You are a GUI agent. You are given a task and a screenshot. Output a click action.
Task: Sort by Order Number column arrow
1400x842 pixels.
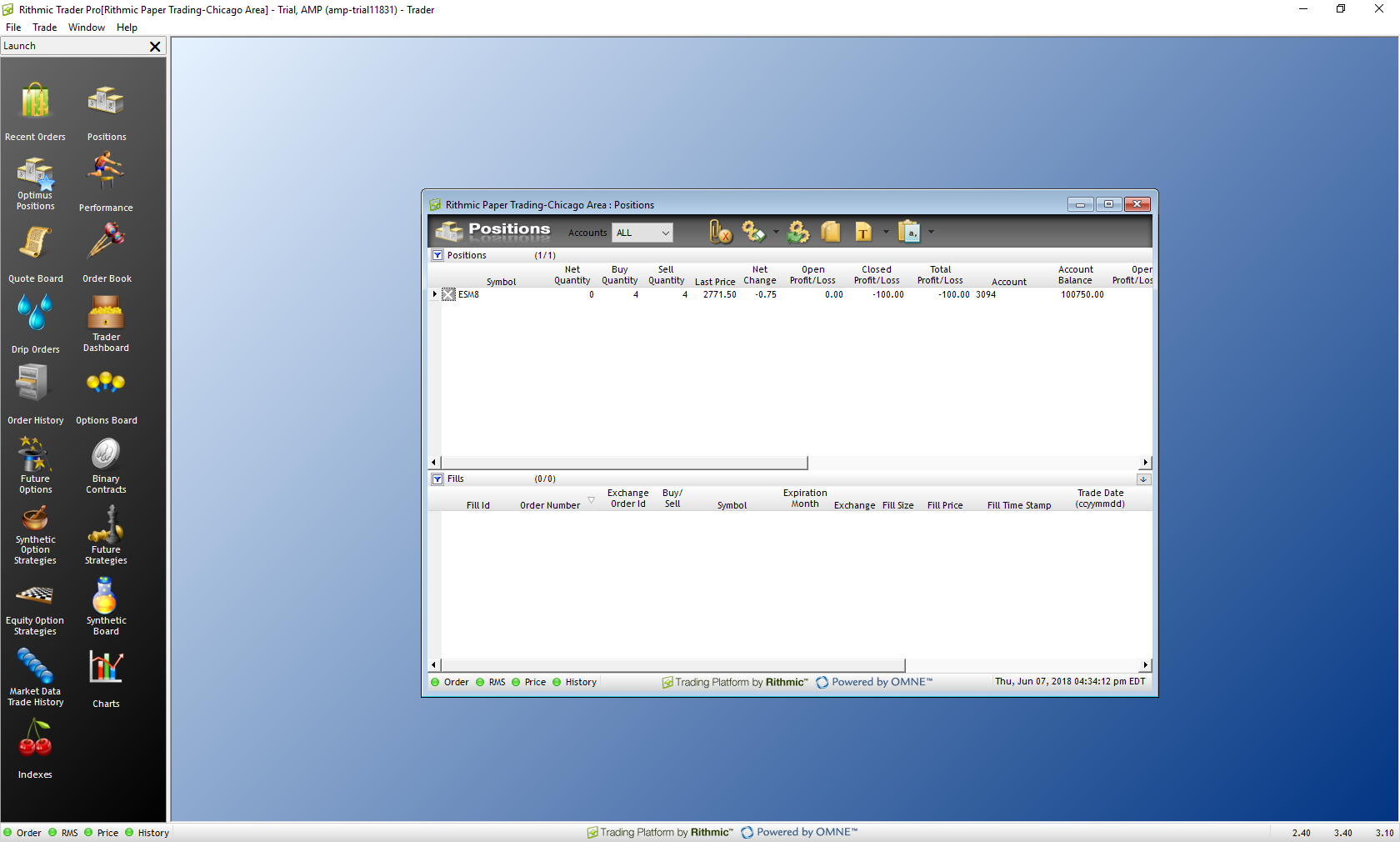(x=591, y=500)
